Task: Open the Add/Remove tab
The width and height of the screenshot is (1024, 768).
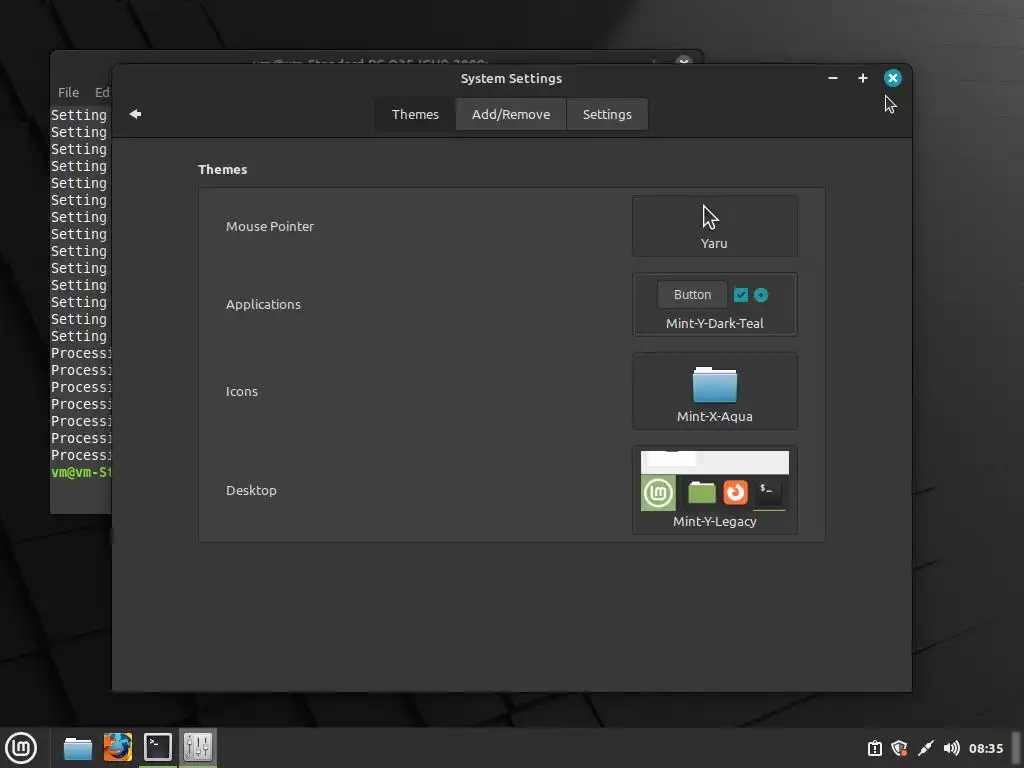Action: (511, 114)
